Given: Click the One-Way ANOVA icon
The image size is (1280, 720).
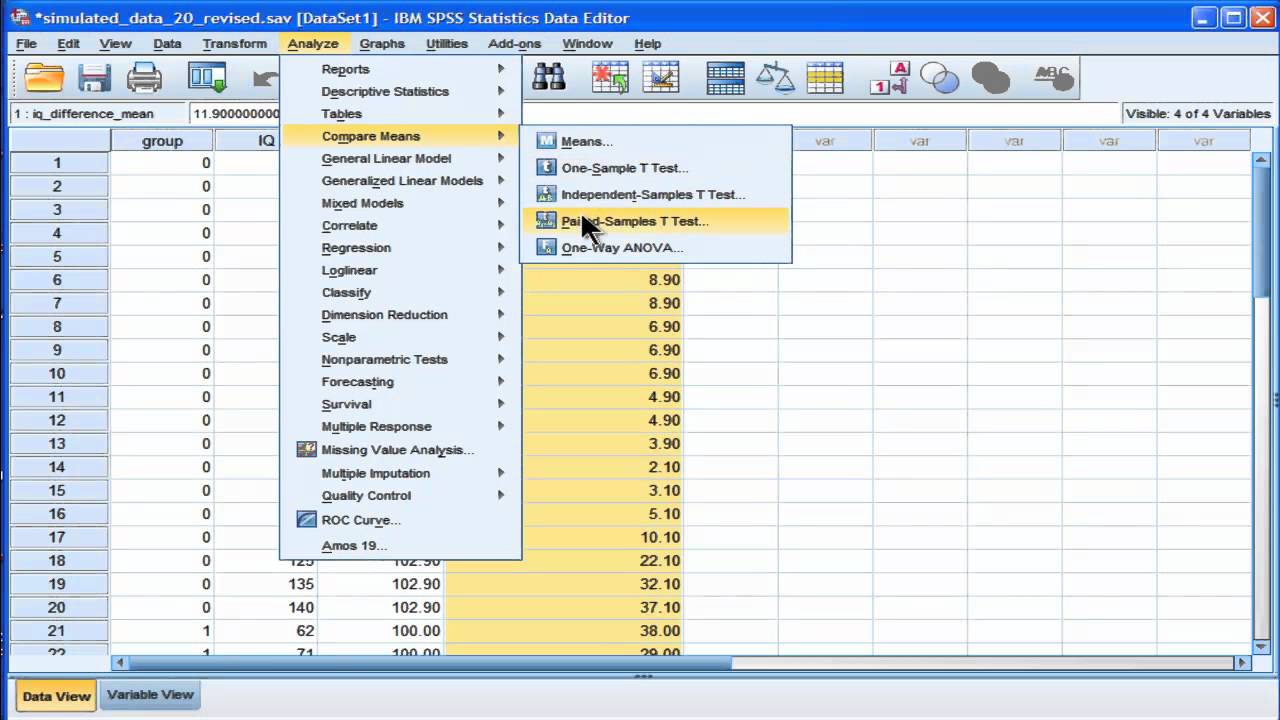Looking at the screenshot, I should point(546,247).
